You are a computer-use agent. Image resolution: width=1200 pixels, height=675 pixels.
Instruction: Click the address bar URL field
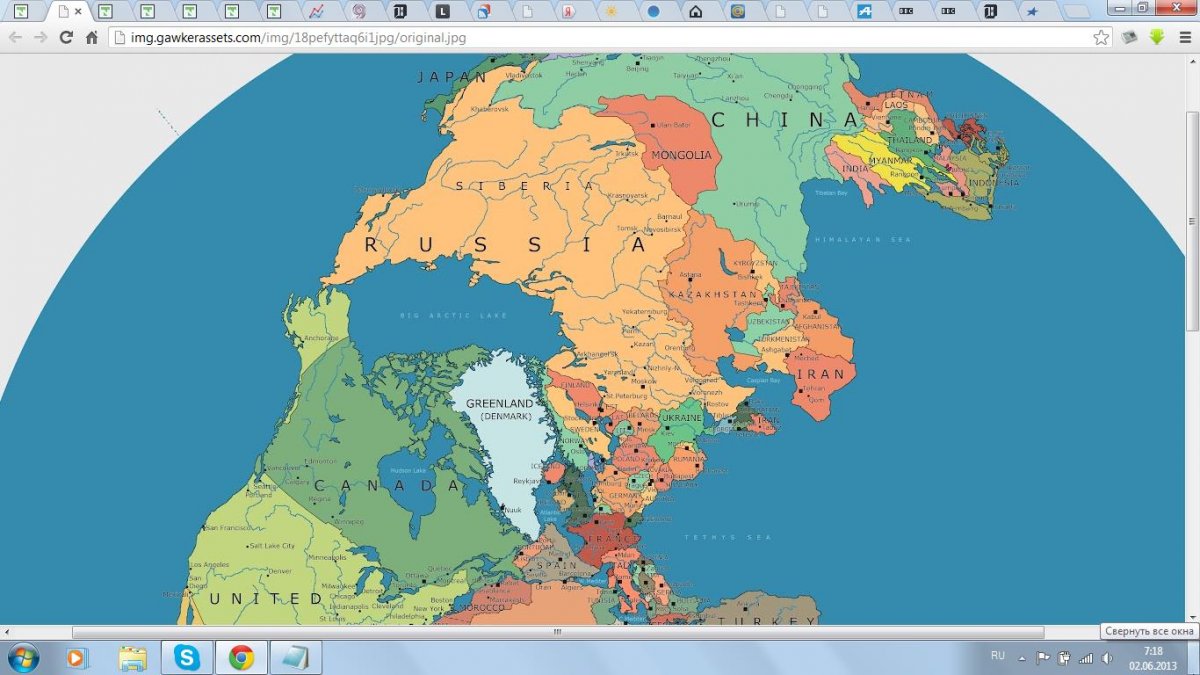click(x=600, y=38)
